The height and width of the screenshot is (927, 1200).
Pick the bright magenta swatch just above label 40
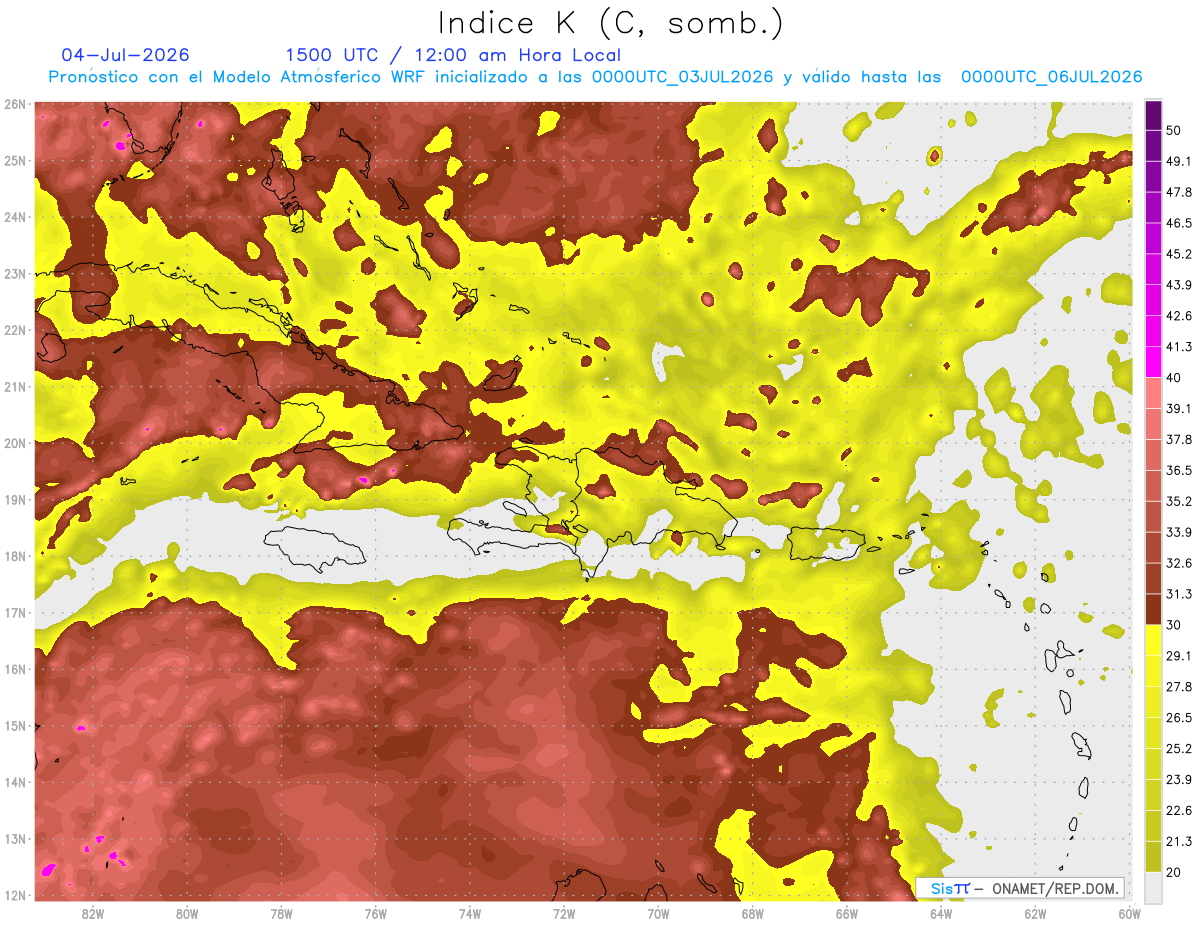tap(1153, 362)
